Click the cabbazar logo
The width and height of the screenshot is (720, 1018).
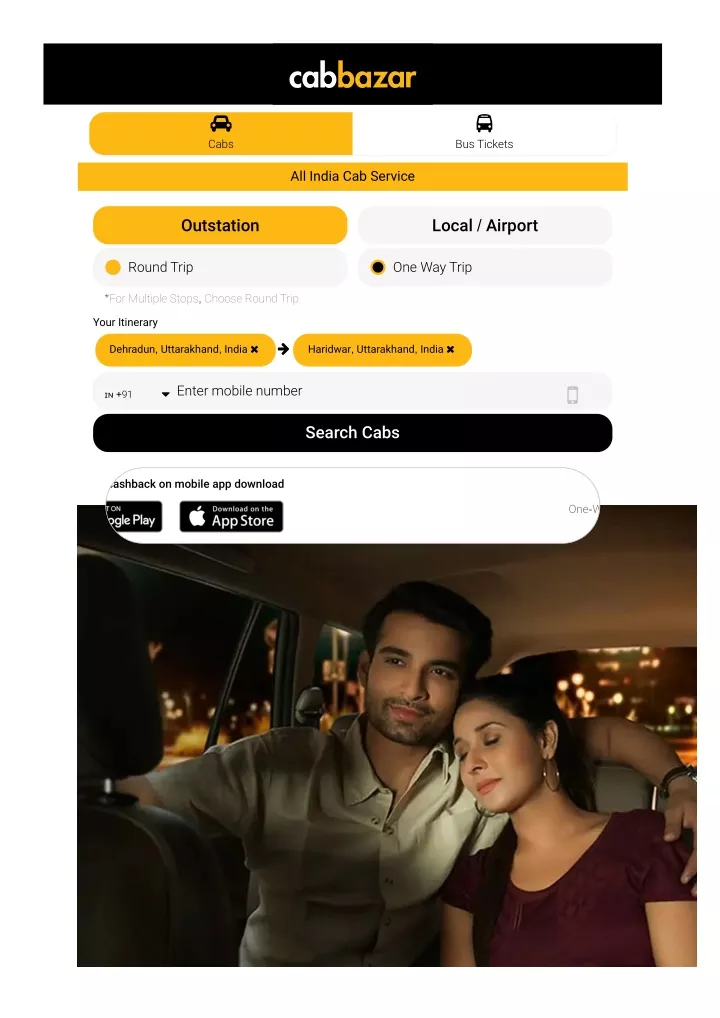pos(353,77)
